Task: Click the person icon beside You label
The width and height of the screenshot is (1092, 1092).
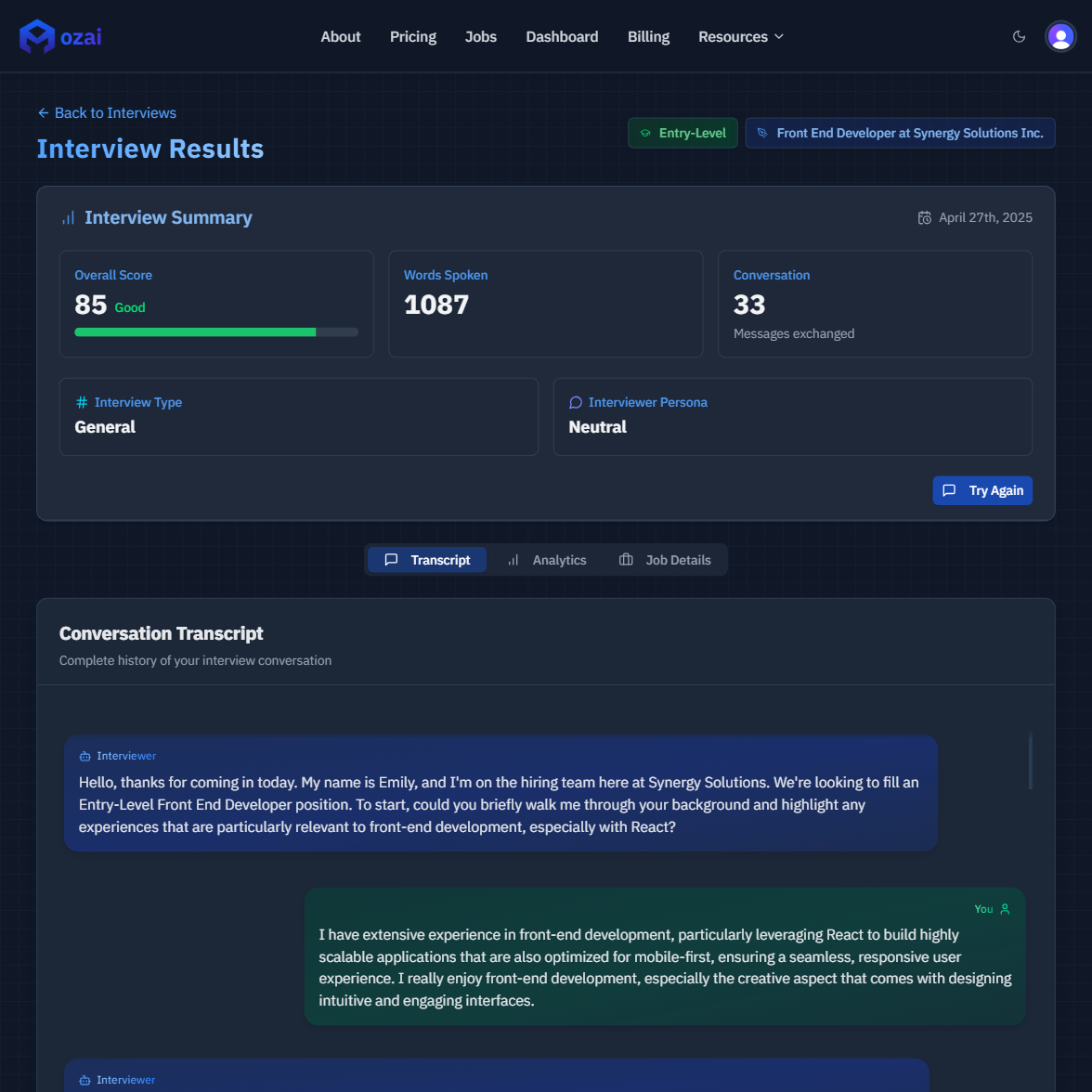Action: 1005,909
